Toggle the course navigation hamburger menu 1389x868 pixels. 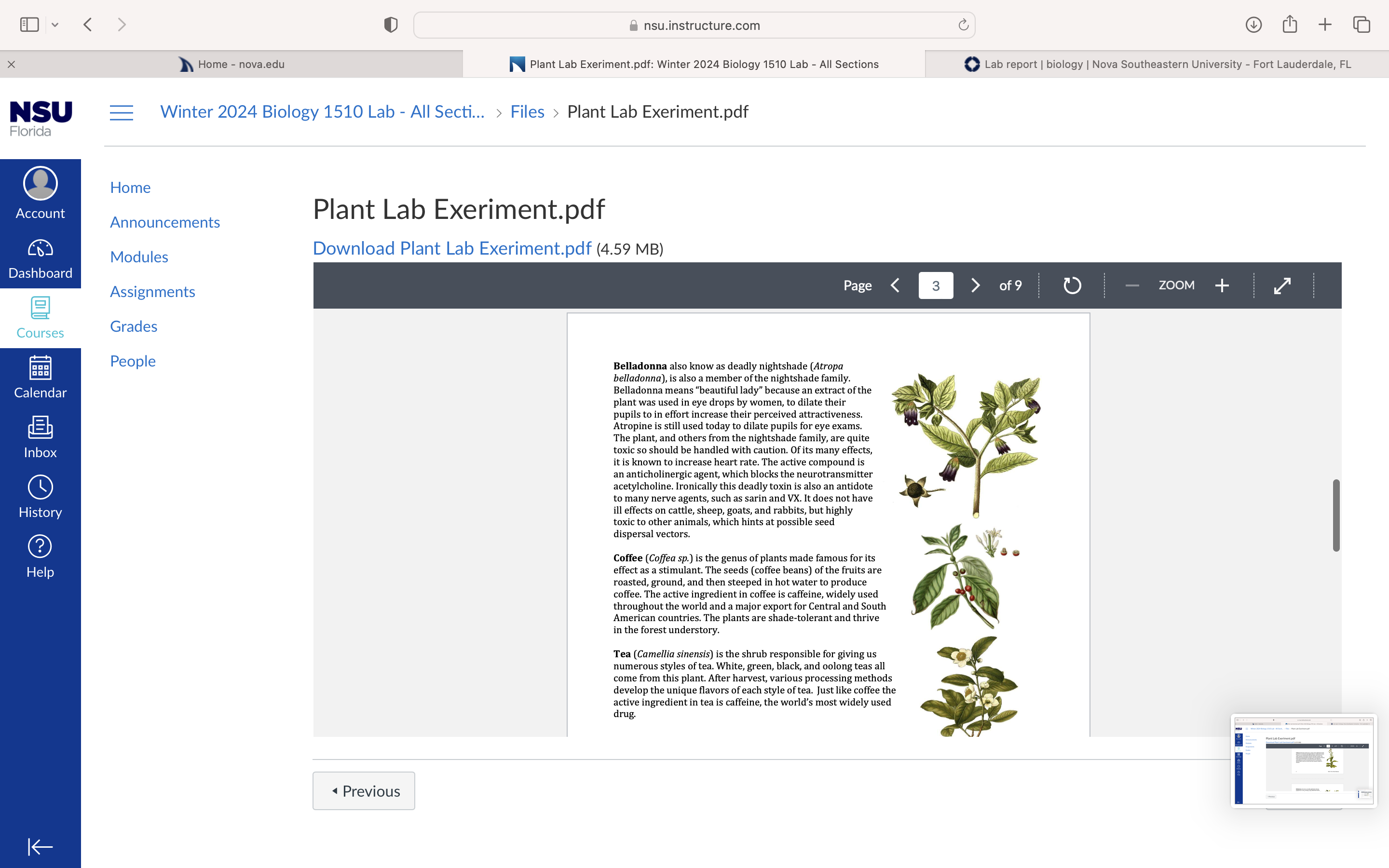pyautogui.click(x=122, y=112)
